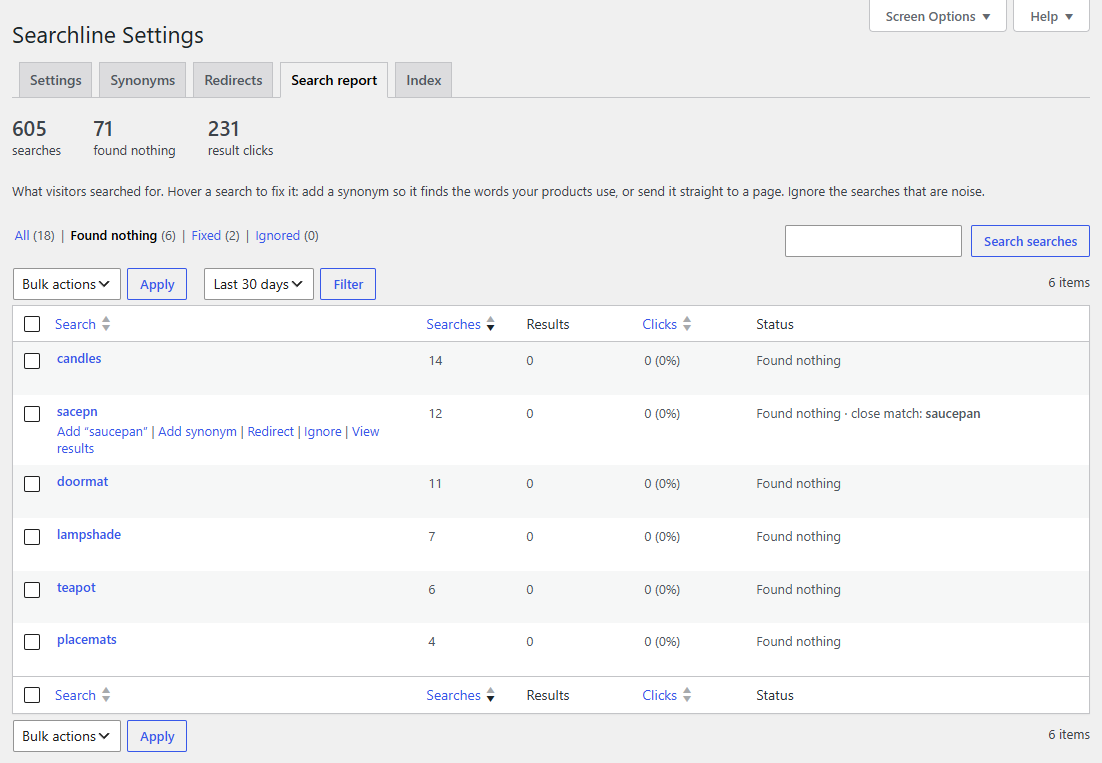Show the Fixed searches filter view
The width and height of the screenshot is (1102, 763).
pyautogui.click(x=206, y=235)
